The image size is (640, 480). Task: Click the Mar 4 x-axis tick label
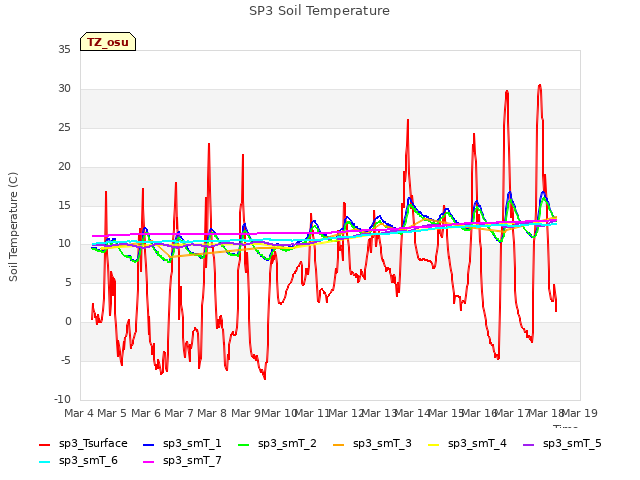tap(79, 413)
